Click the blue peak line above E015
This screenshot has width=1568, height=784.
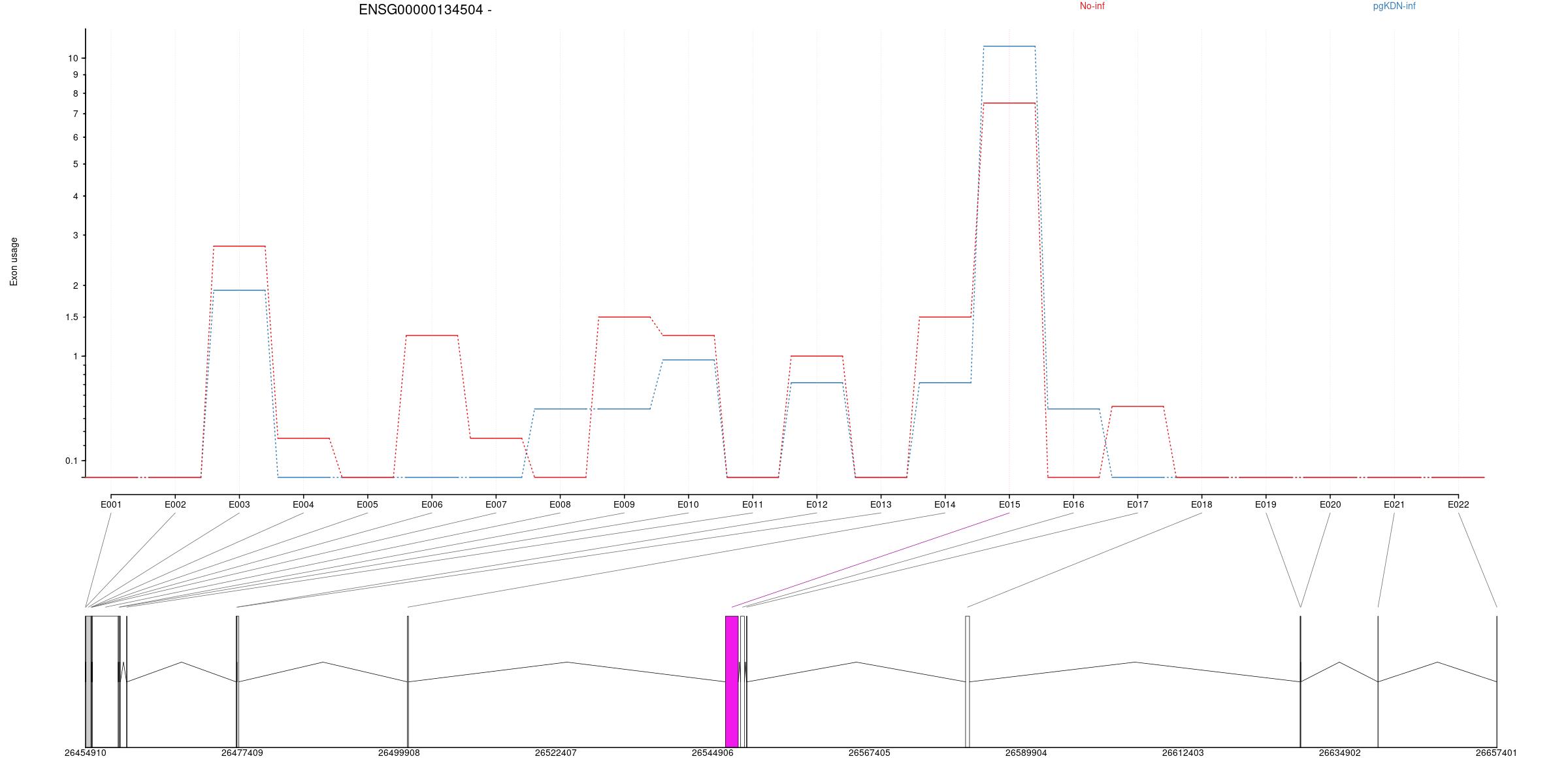pos(1009,46)
